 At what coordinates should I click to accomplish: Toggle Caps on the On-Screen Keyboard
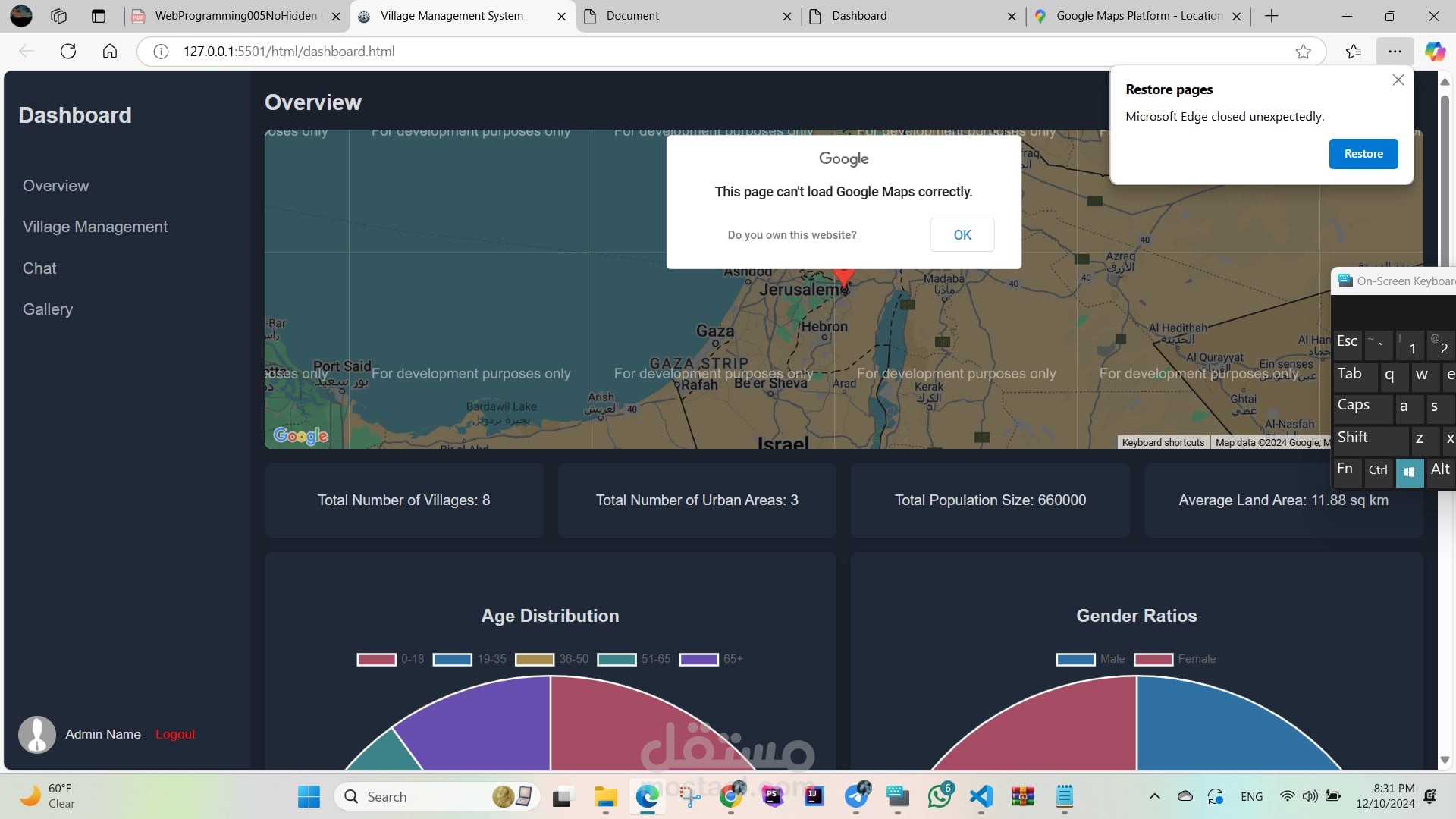(x=1363, y=407)
